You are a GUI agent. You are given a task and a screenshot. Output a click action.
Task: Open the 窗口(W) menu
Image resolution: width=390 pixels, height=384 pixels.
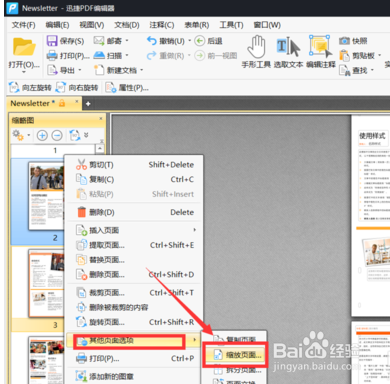pos(267,25)
